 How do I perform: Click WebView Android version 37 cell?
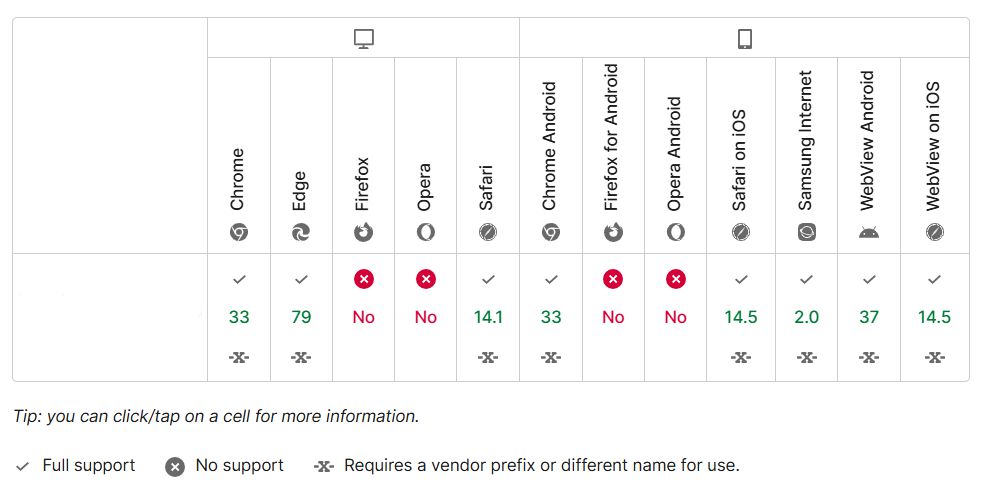pyautogui.click(x=869, y=317)
